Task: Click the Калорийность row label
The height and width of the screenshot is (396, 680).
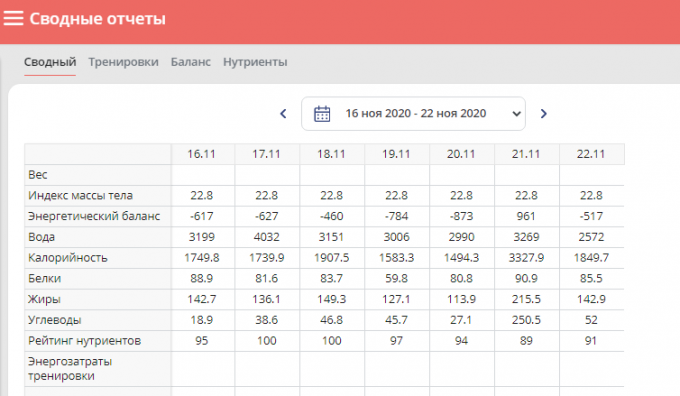Action: pyautogui.click(x=67, y=258)
